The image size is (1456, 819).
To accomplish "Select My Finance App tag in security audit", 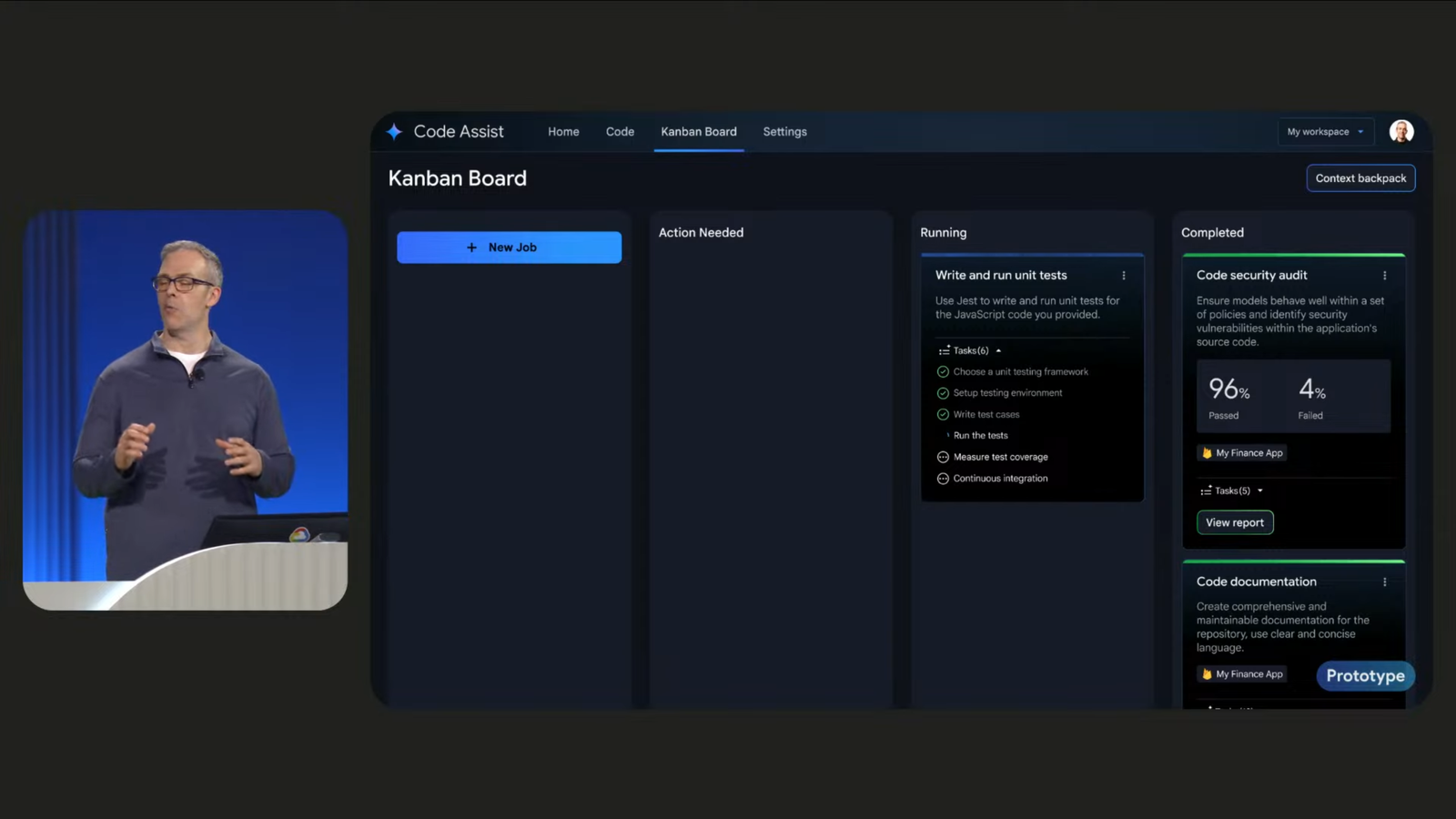I will [x=1242, y=453].
